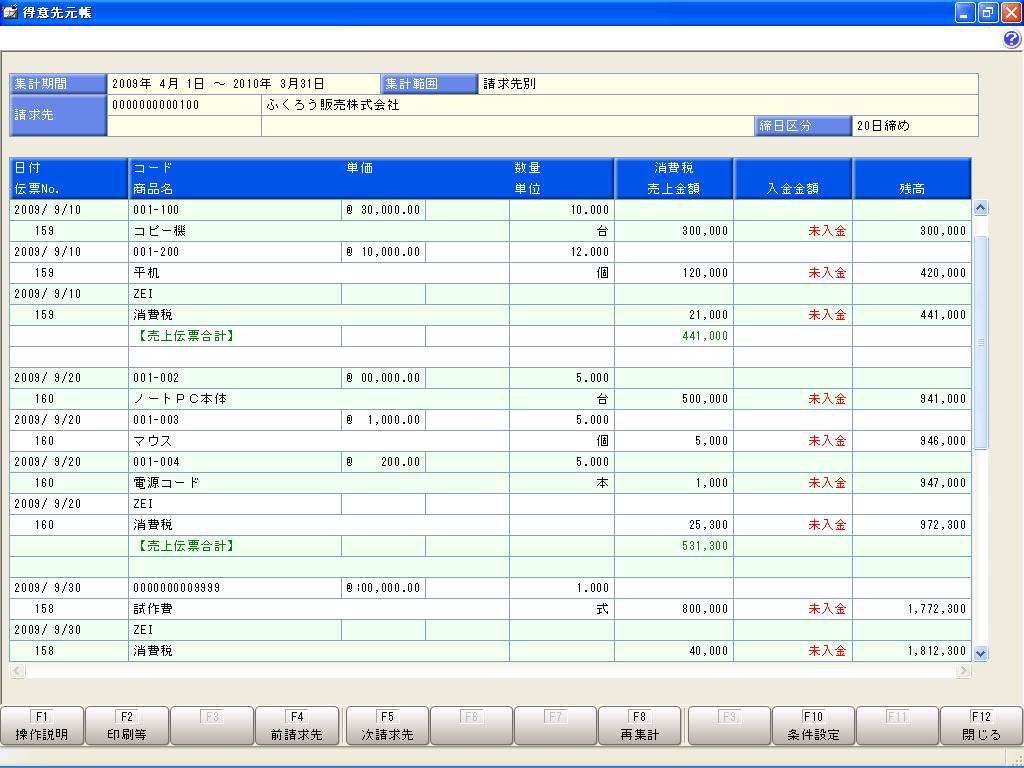Click unit price @ 30,000.00
Viewport: 1024px width, 768px height.
[383, 210]
